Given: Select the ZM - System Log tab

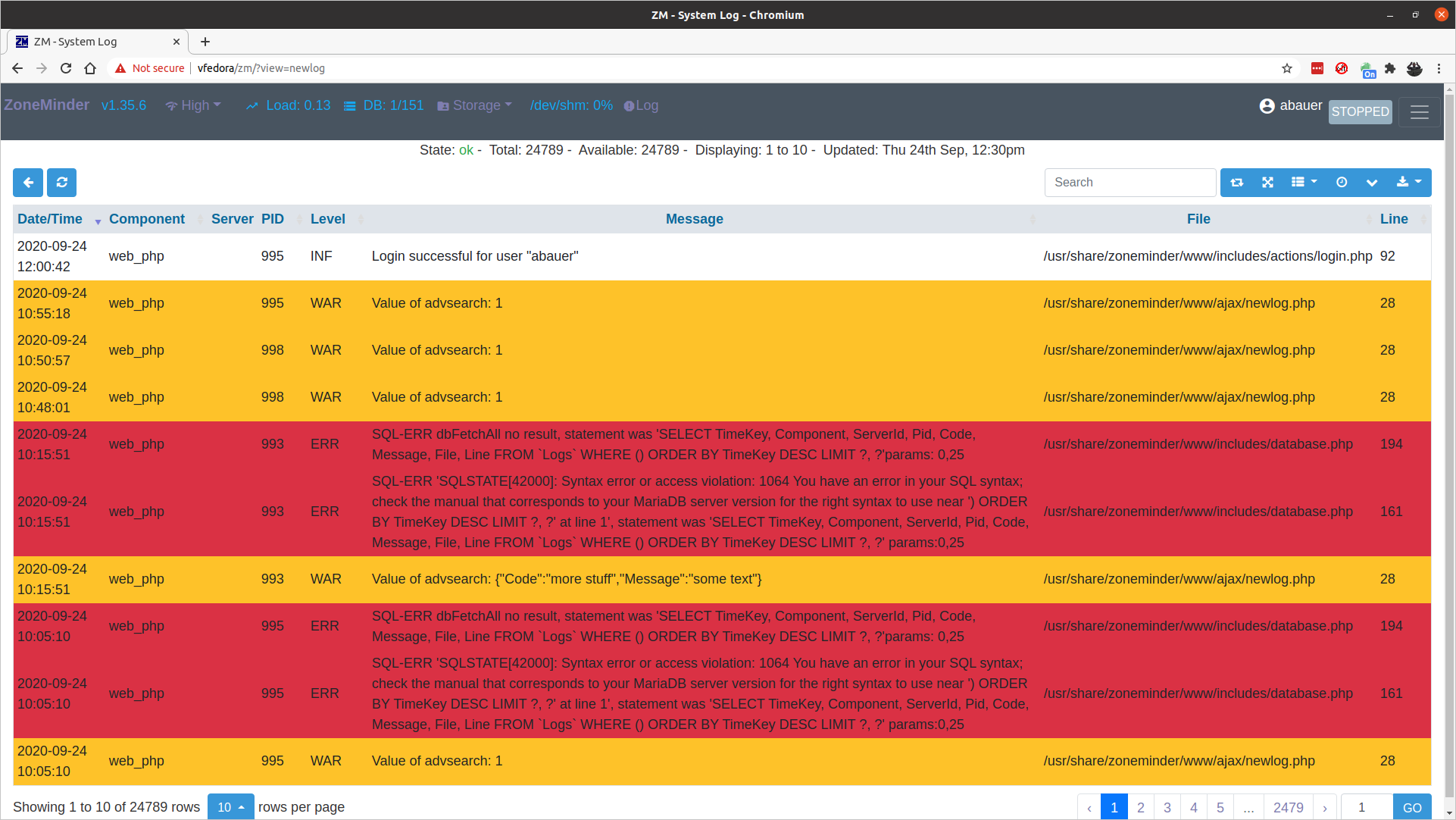Looking at the screenshot, I should tap(98, 42).
